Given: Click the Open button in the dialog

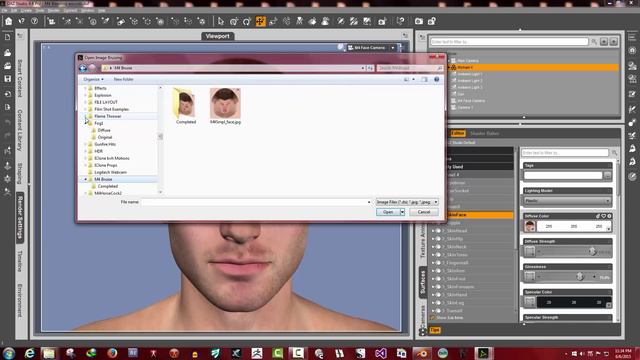Looking at the screenshot, I should coord(388,212).
